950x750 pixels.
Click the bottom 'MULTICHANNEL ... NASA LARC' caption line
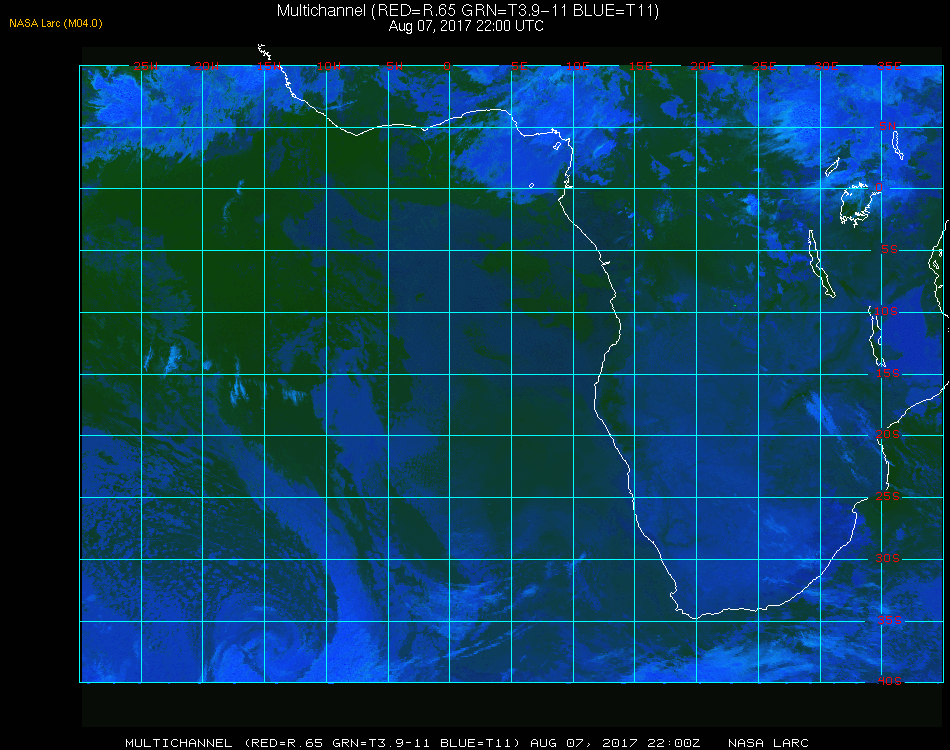pyautogui.click(x=467, y=743)
